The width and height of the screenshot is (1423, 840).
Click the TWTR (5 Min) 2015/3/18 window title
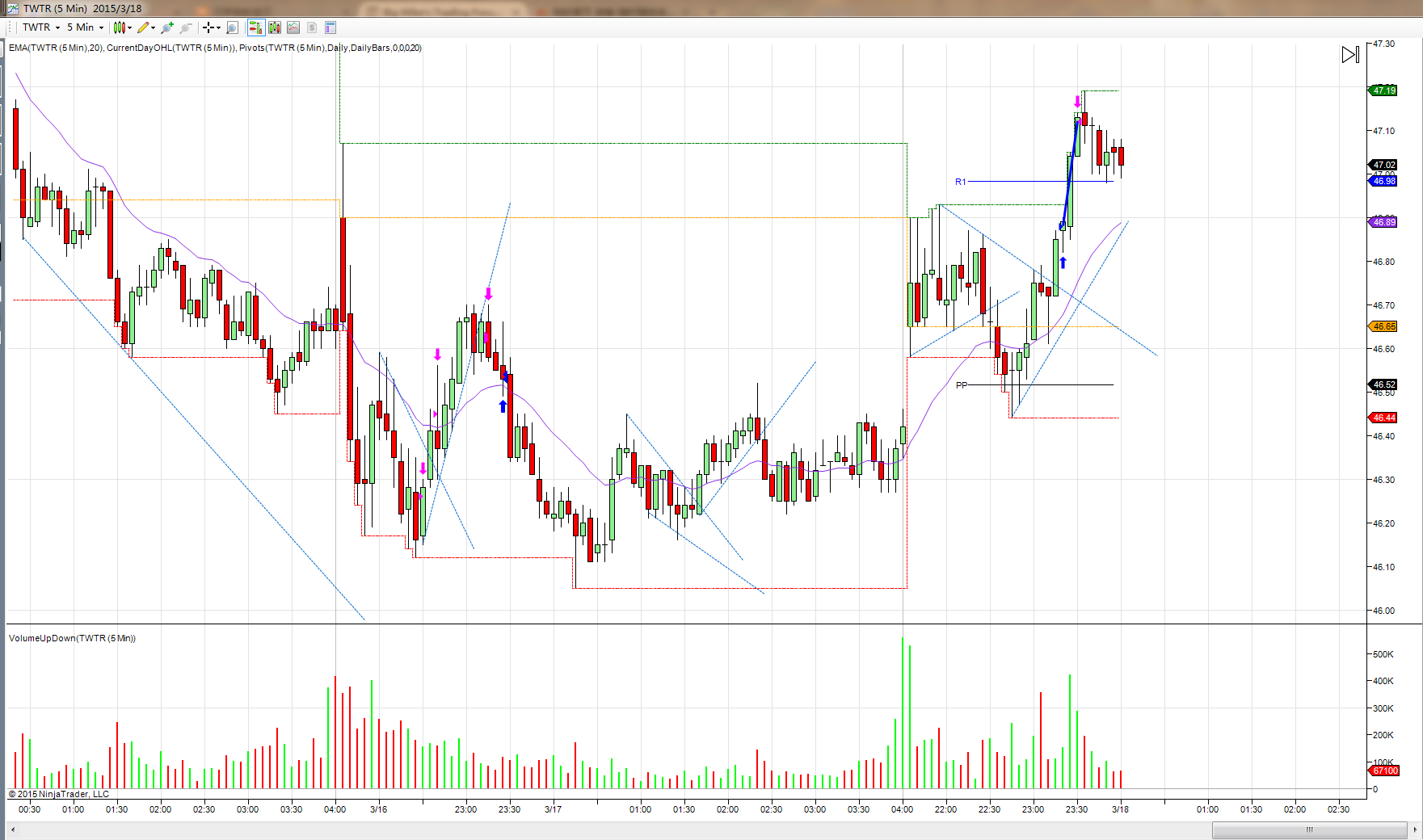coord(82,8)
